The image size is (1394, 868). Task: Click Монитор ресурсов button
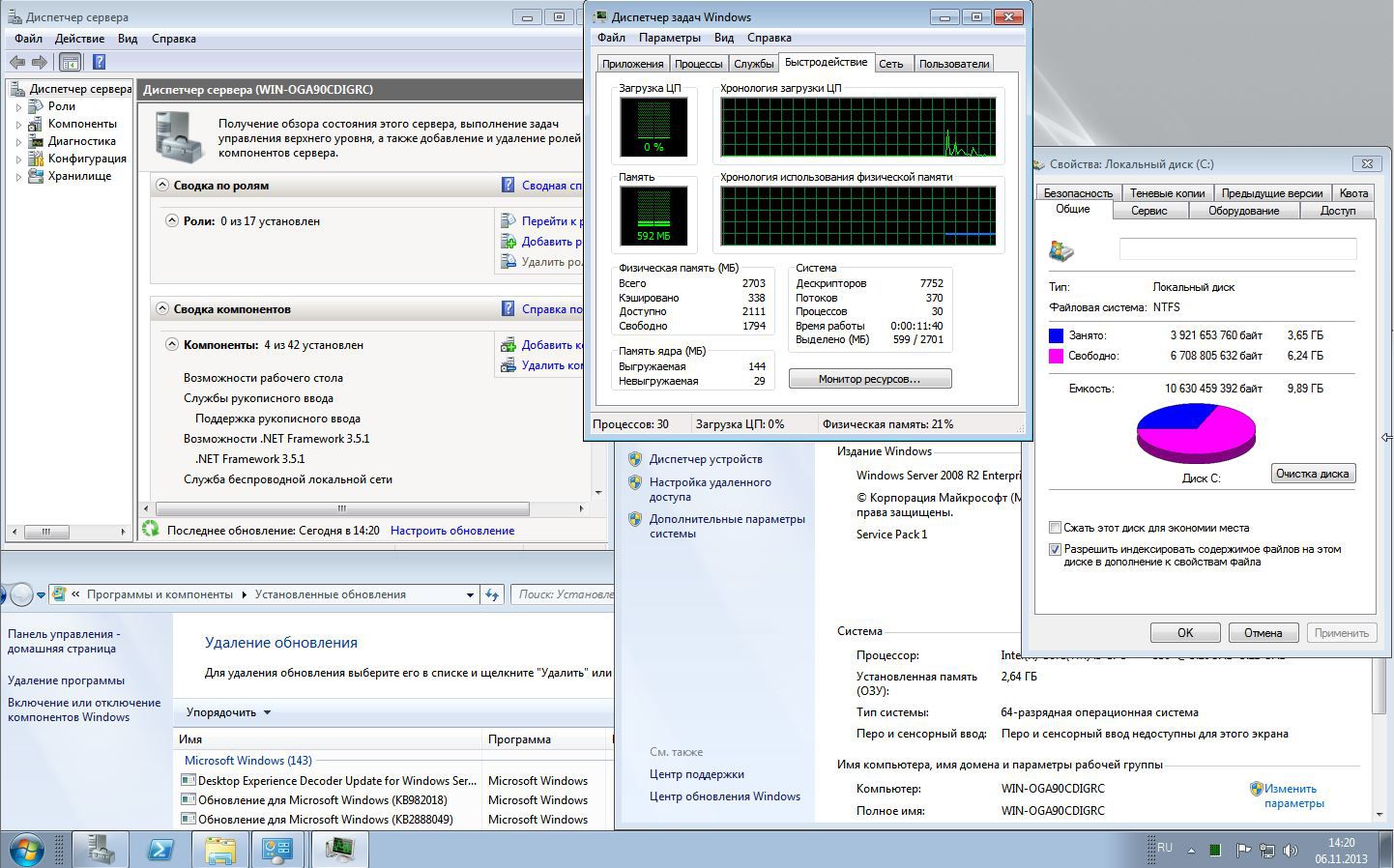coord(870,379)
